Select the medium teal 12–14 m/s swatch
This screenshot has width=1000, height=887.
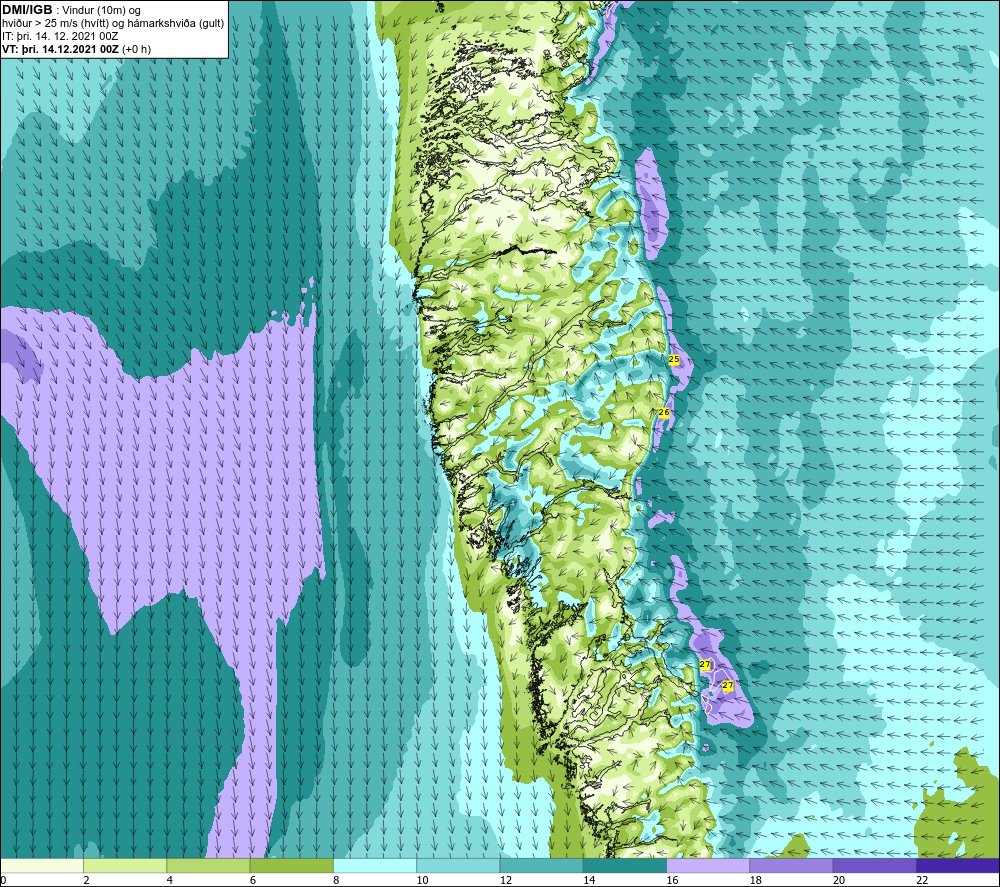[x=541, y=865]
